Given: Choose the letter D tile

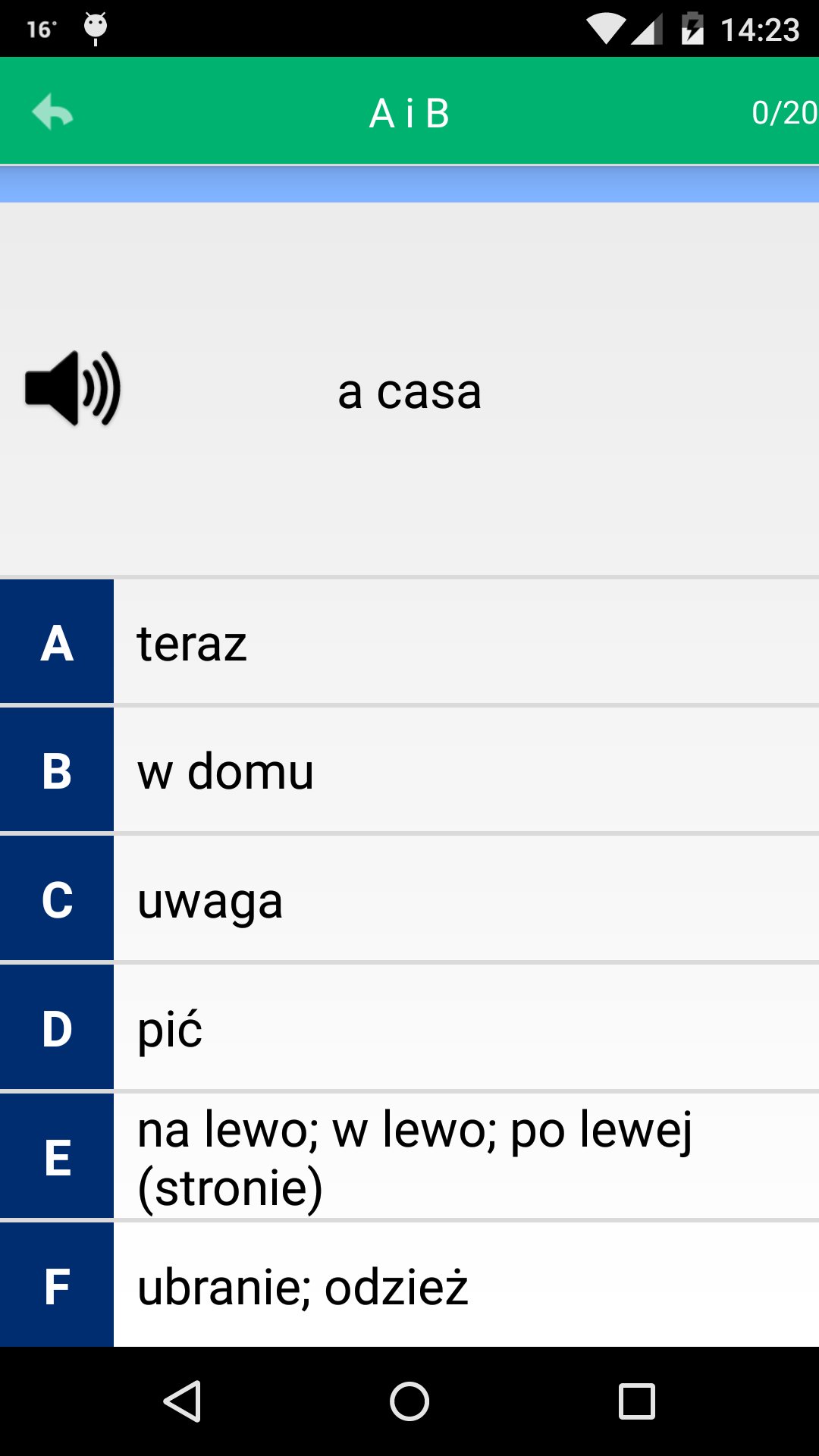Looking at the screenshot, I should point(57,1029).
